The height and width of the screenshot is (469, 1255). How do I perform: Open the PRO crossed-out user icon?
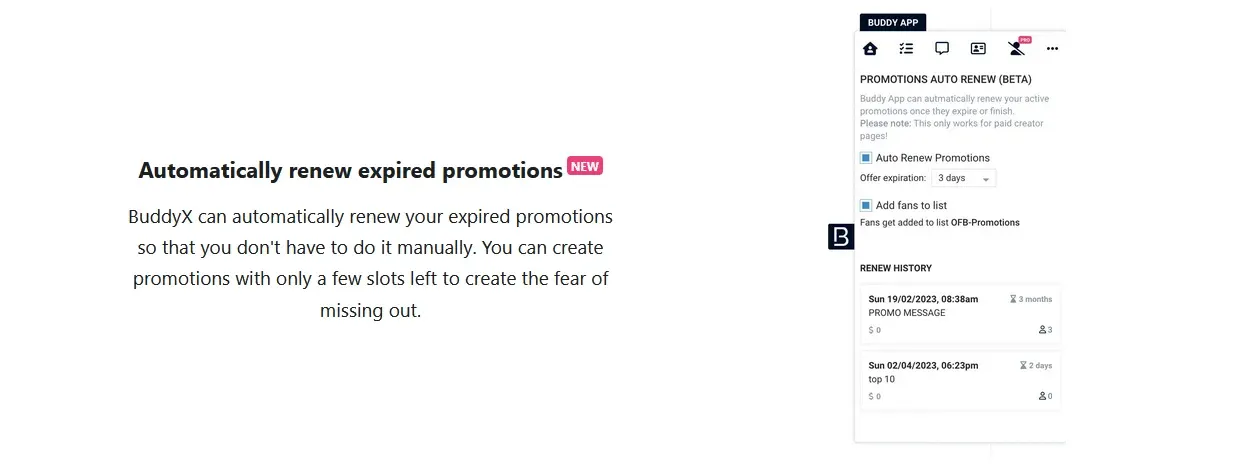[1017, 47]
